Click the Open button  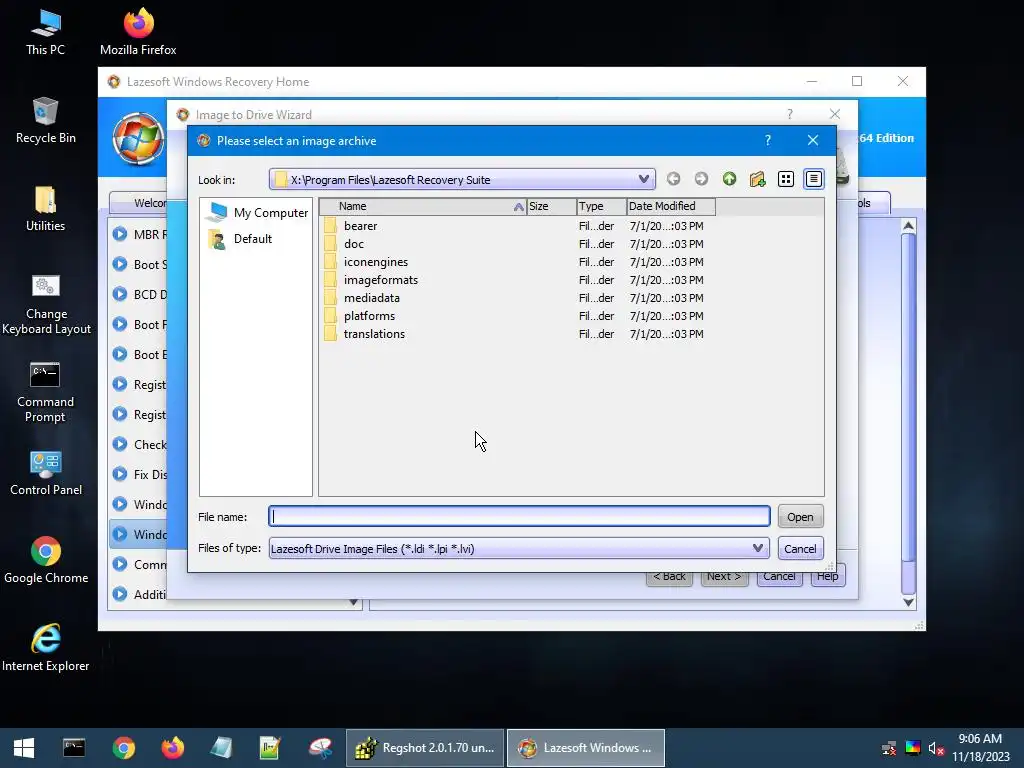800,517
